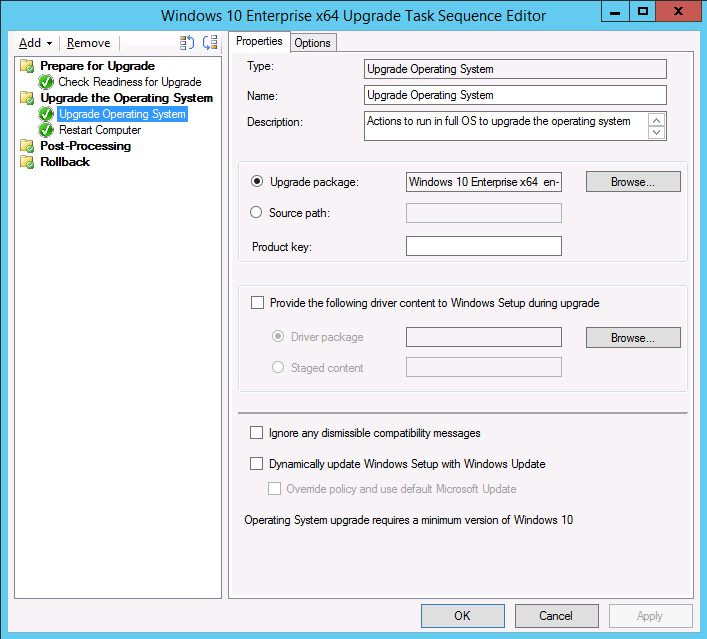
Task: Click Upgrade the Operating System folder icon
Action: [x=27, y=98]
